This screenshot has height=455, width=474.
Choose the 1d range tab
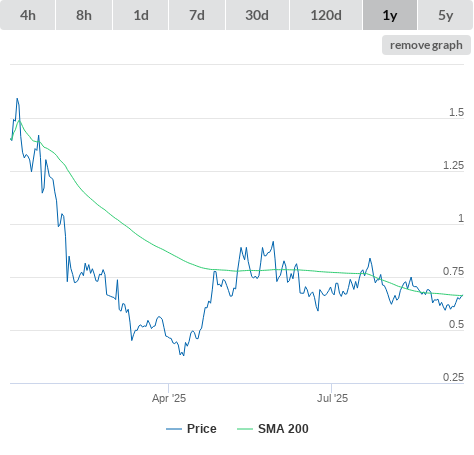(141, 15)
